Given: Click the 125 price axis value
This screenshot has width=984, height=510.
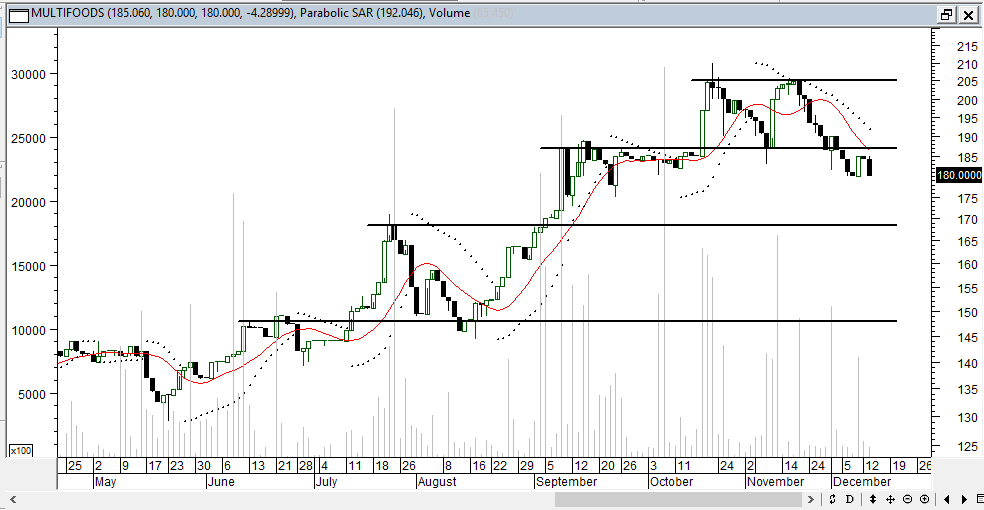Looking at the screenshot, I should 967,447.
